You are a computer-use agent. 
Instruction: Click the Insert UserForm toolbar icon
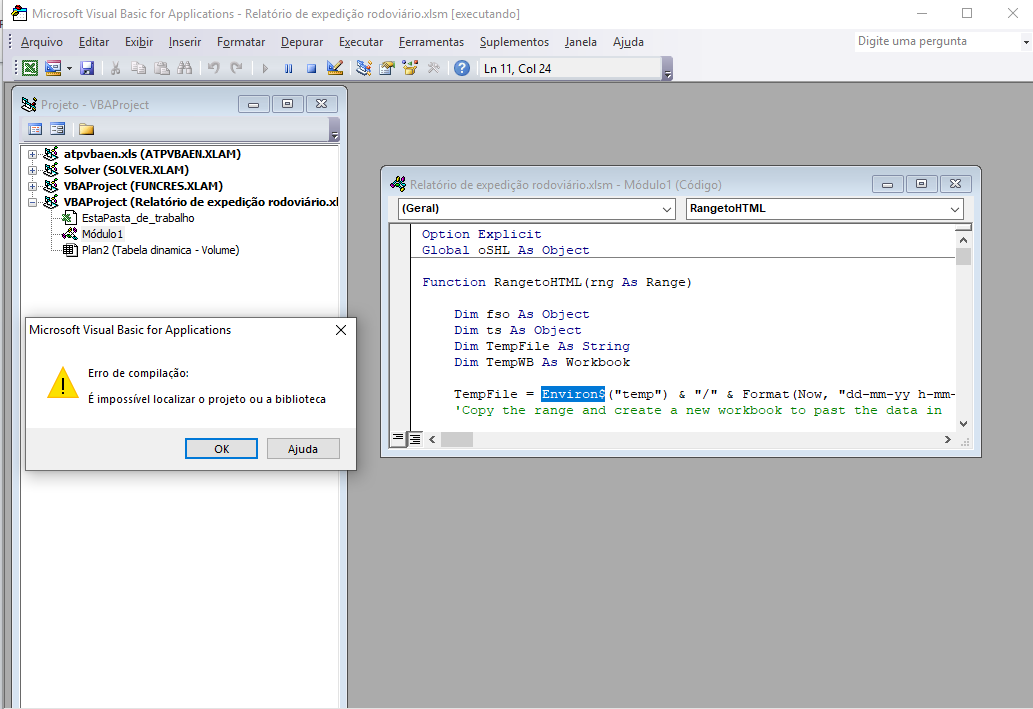53,68
